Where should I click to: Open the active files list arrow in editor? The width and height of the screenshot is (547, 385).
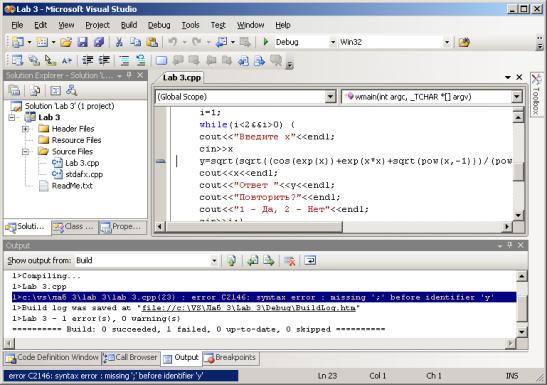click(508, 77)
